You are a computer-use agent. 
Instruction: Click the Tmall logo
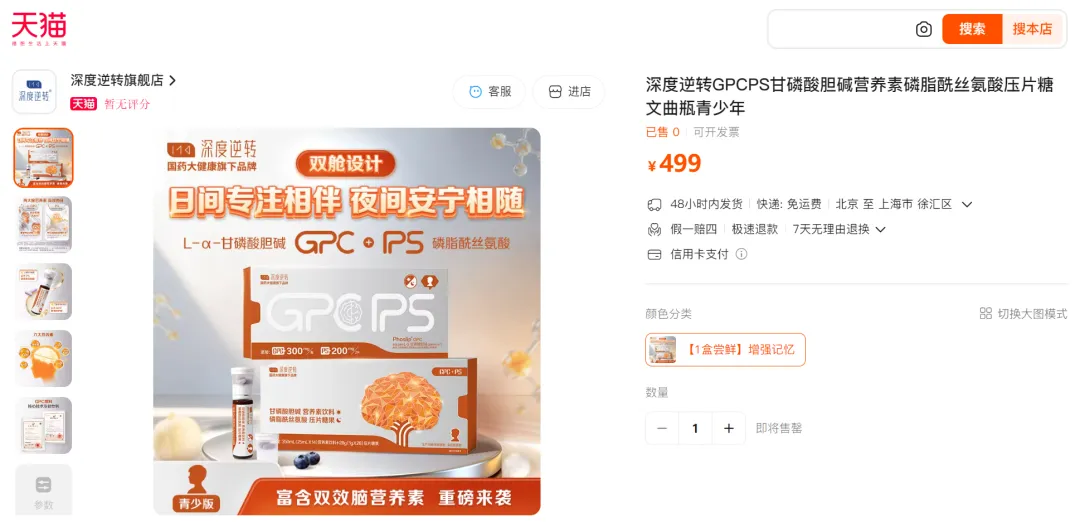tap(39, 28)
